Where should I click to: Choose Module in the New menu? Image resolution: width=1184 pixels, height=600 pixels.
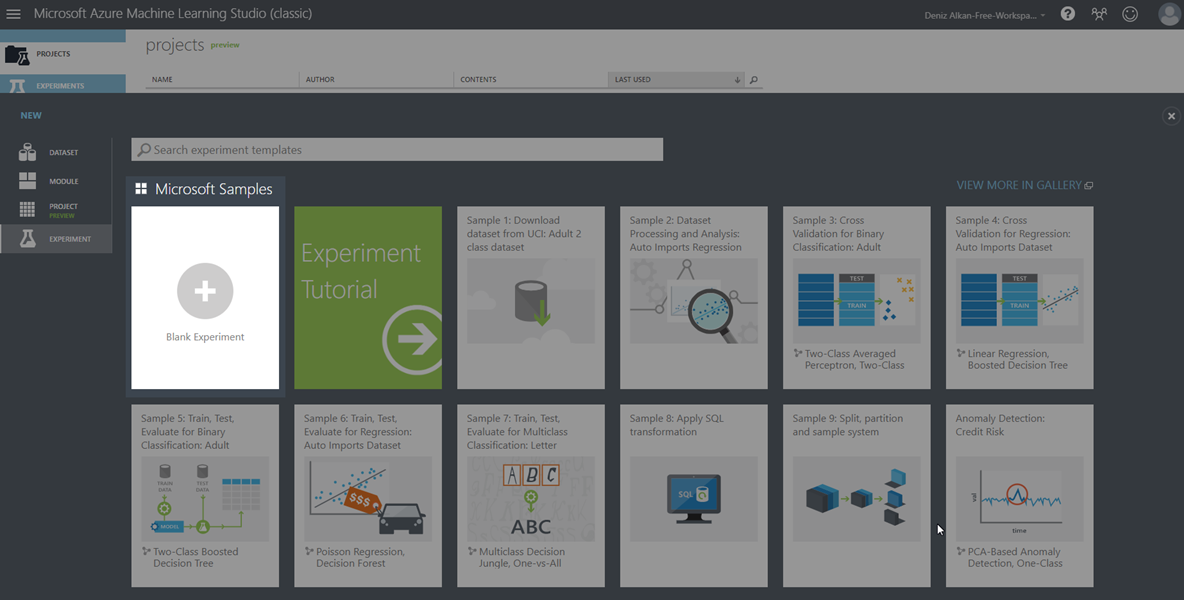(x=57, y=181)
